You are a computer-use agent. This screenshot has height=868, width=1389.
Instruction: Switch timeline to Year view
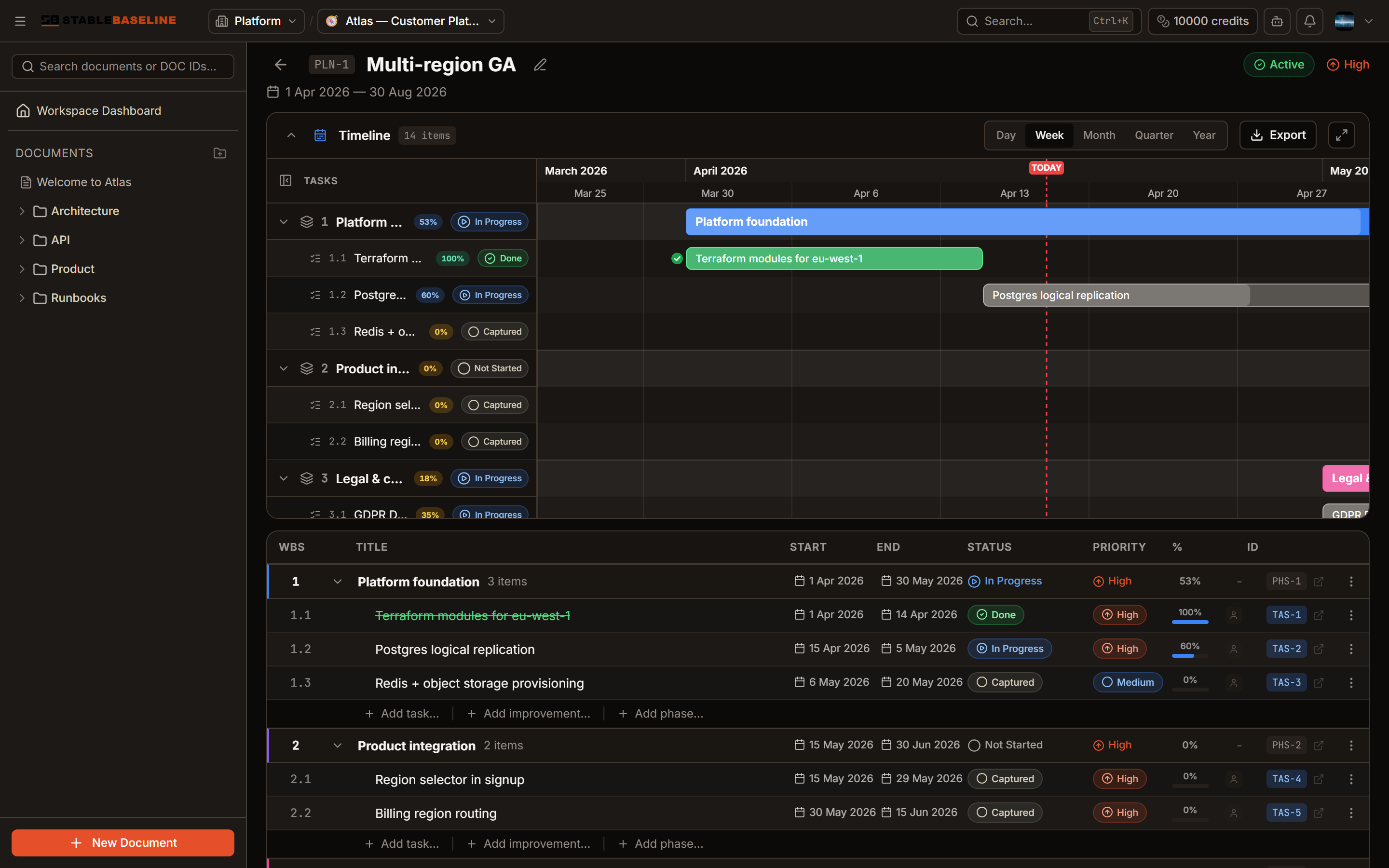click(1204, 135)
